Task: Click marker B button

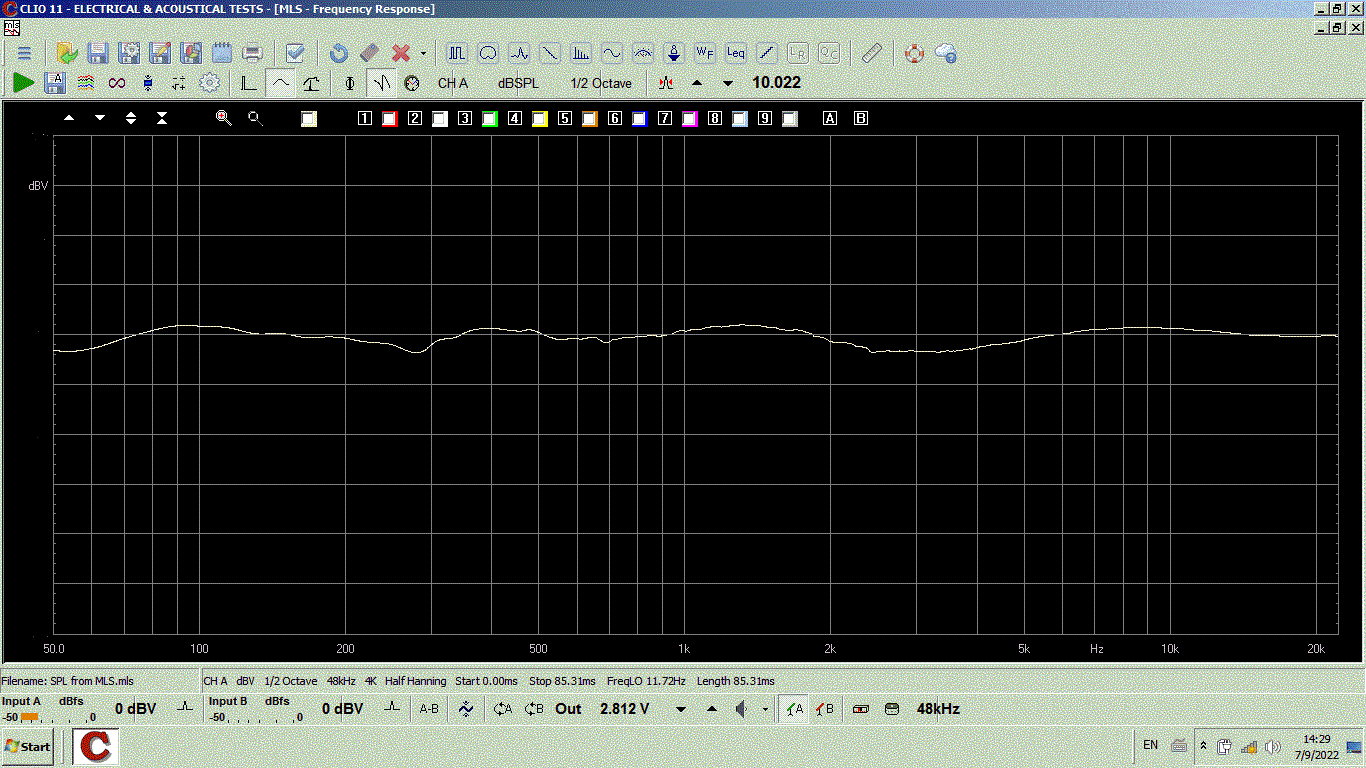Action: (861, 119)
